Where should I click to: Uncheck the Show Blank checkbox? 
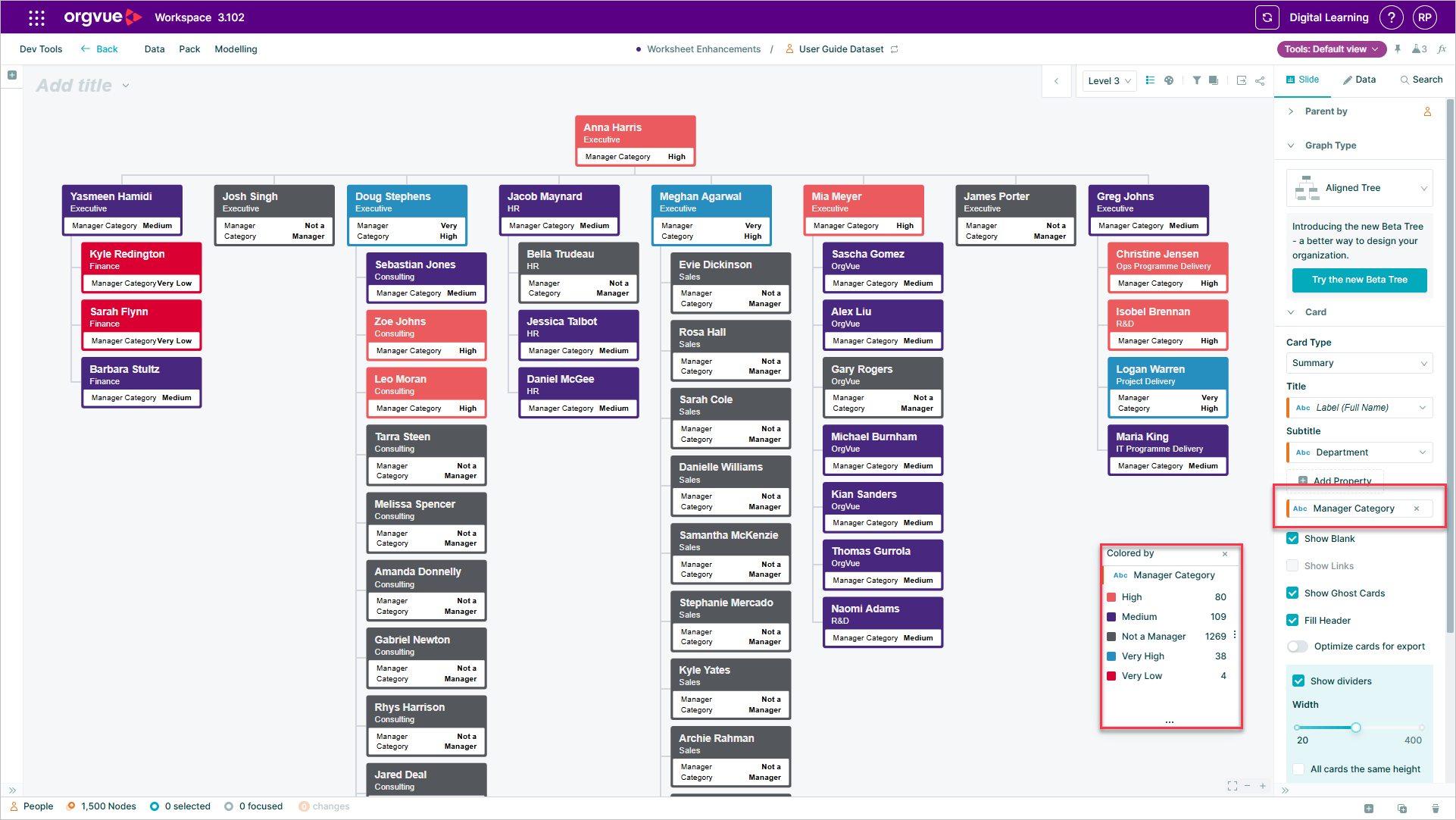(x=1292, y=539)
